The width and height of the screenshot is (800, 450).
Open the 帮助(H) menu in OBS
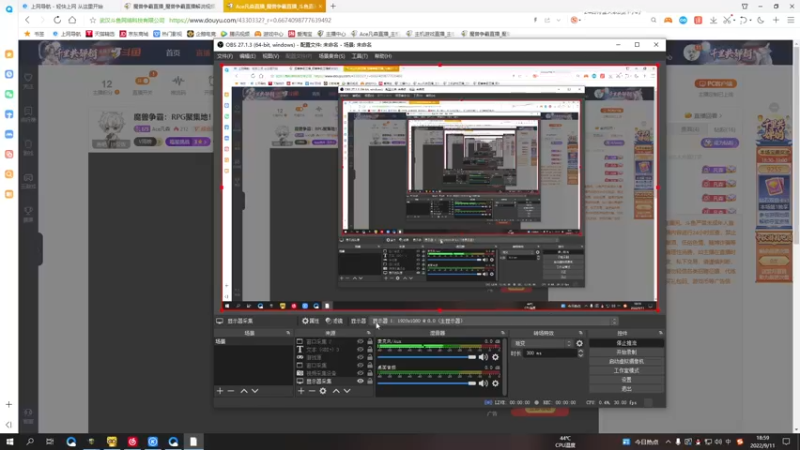coord(383,56)
